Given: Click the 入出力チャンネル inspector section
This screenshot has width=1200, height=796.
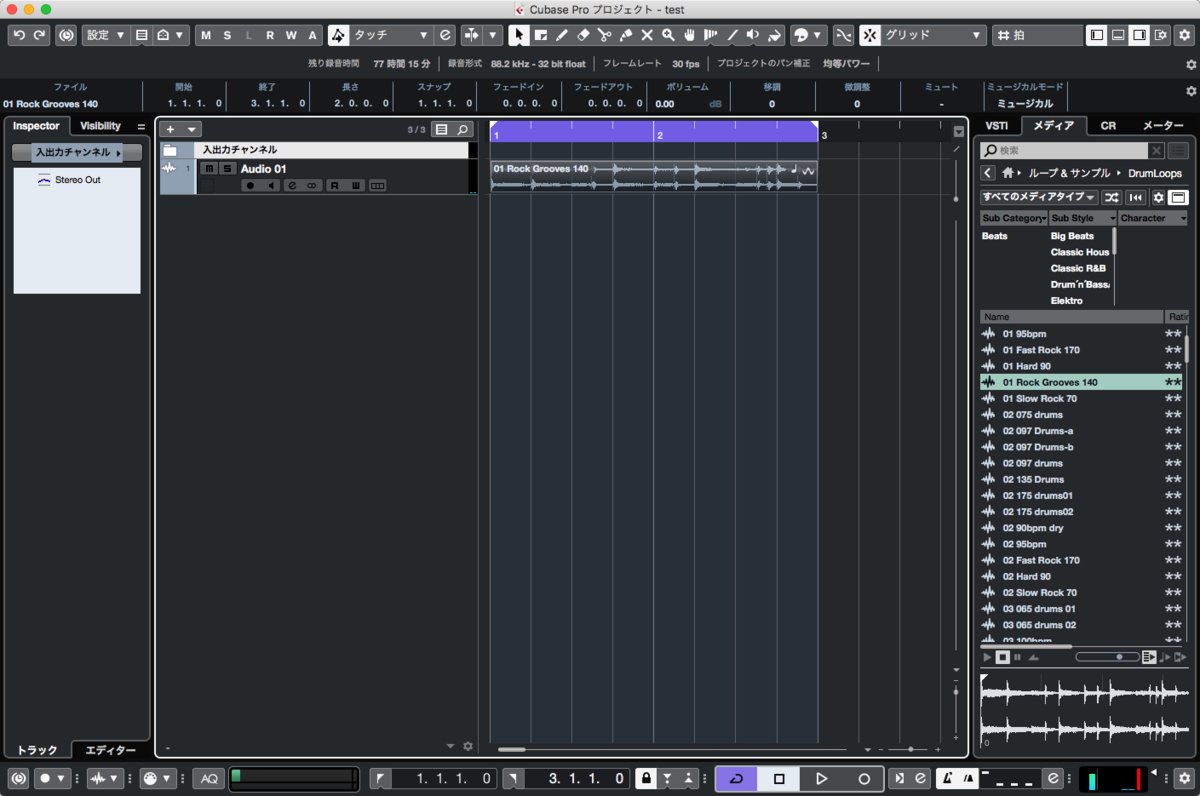Looking at the screenshot, I should click(x=77, y=153).
